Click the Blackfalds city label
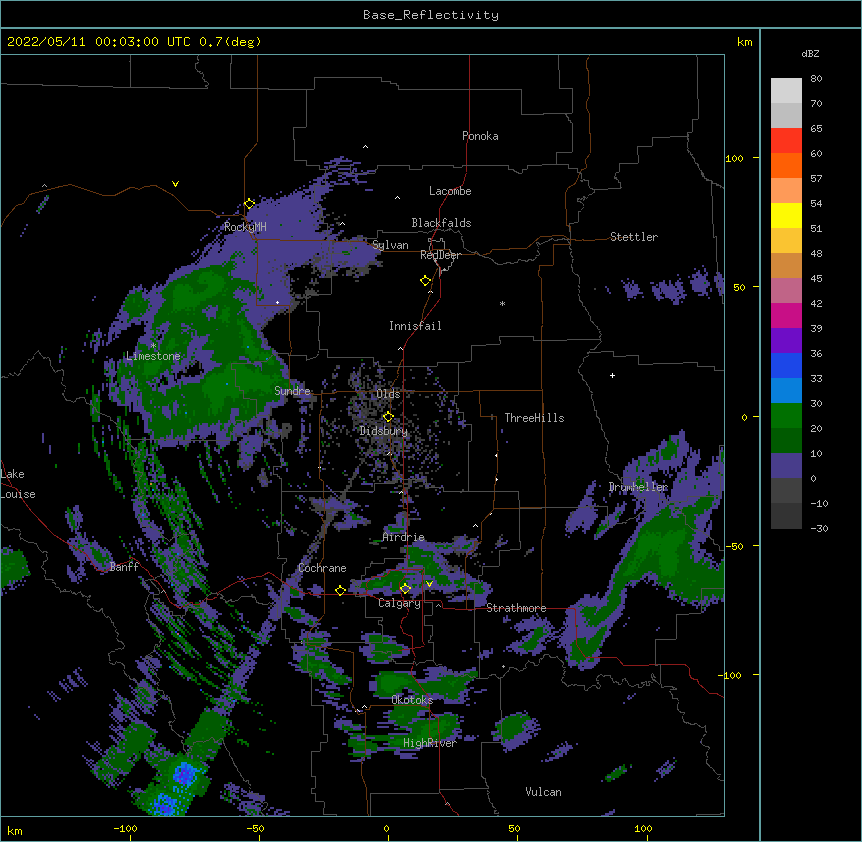 (441, 223)
